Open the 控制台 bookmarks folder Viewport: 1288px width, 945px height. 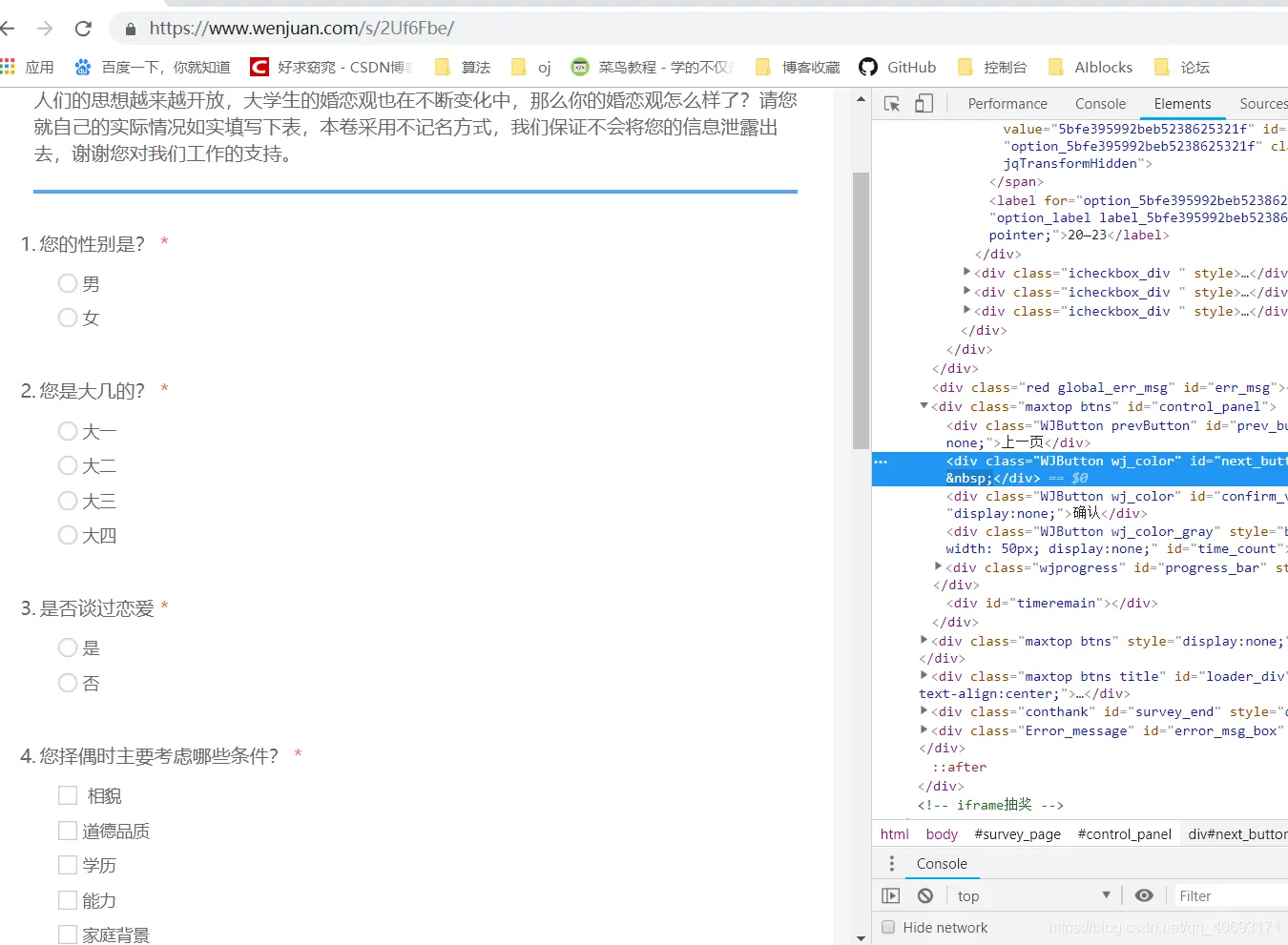click(x=993, y=67)
